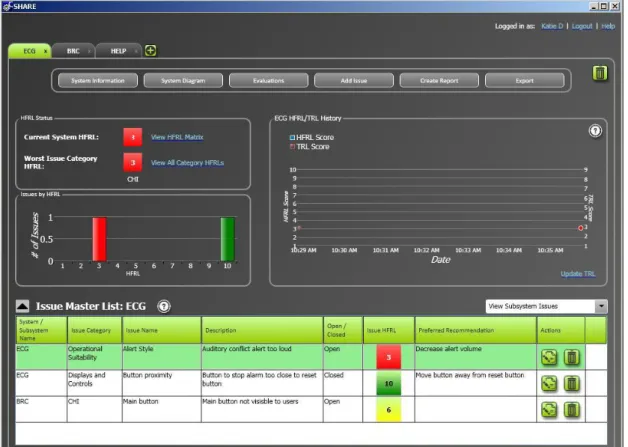628x447 pixels.
Task: Open the Help link in header
Action: [x=608, y=26]
